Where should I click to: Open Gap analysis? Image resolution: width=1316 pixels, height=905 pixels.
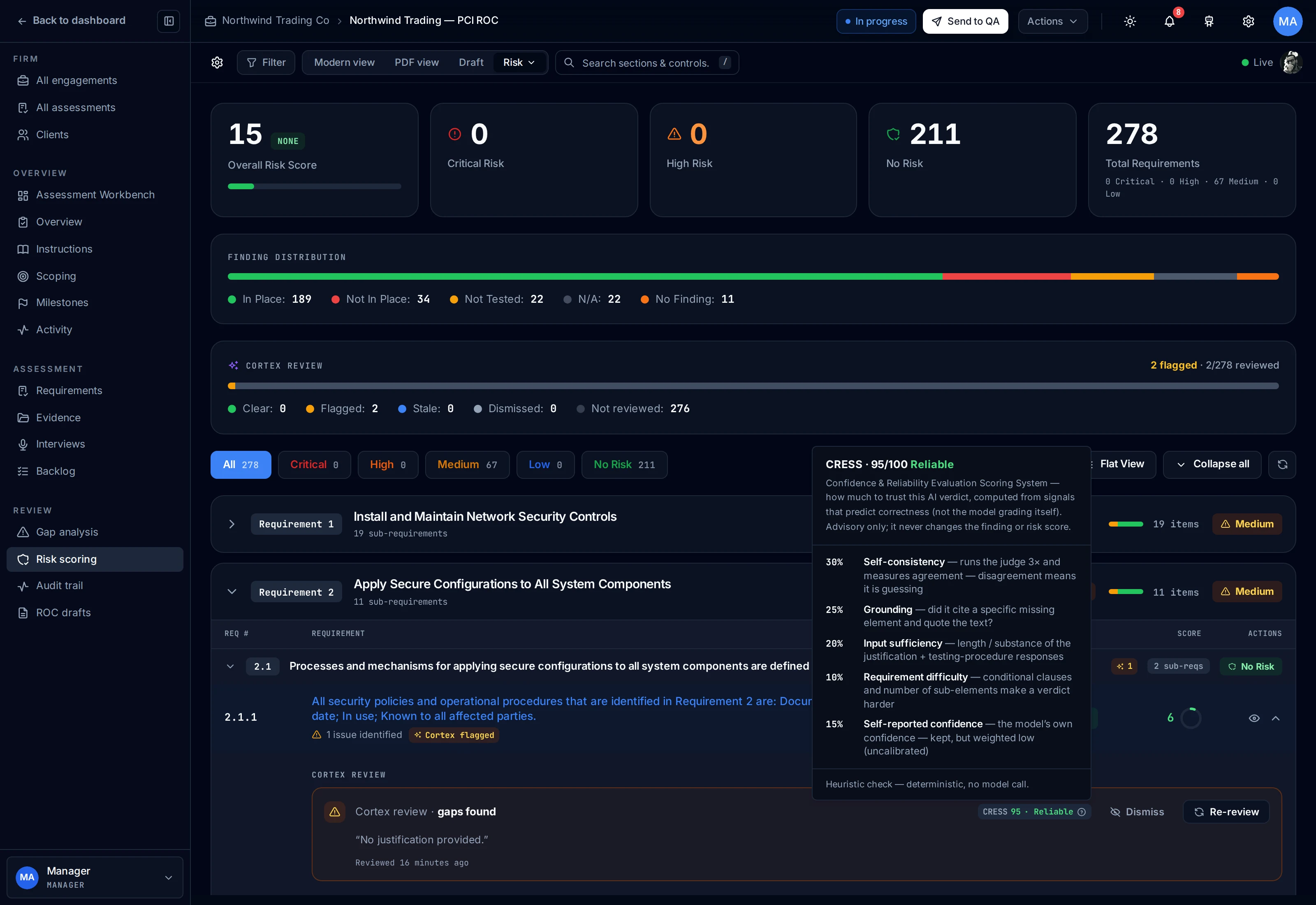(x=95, y=532)
